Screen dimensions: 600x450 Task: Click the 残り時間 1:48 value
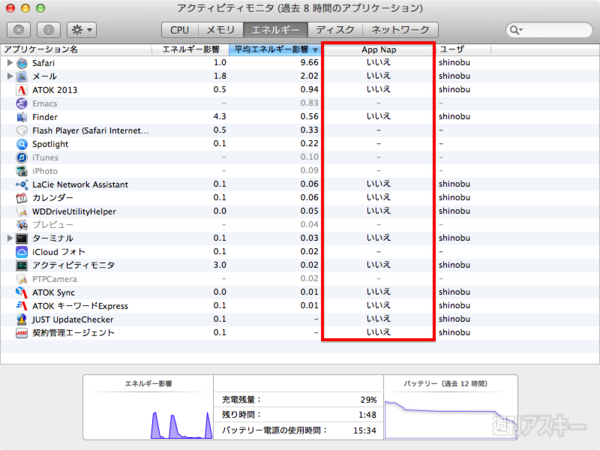[367, 415]
